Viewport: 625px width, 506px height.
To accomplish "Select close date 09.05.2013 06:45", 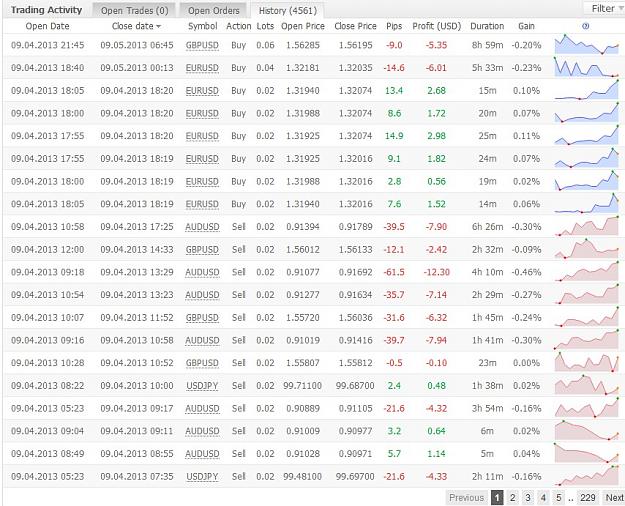I will 137,45.
